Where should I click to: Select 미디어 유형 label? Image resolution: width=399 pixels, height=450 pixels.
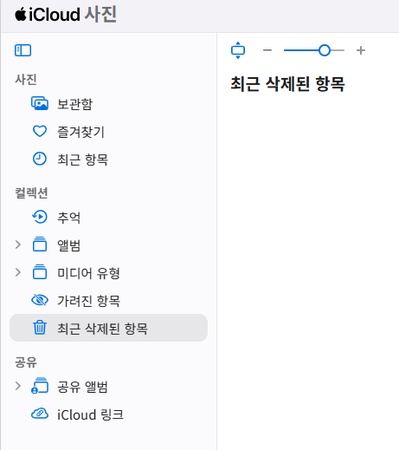(89, 273)
